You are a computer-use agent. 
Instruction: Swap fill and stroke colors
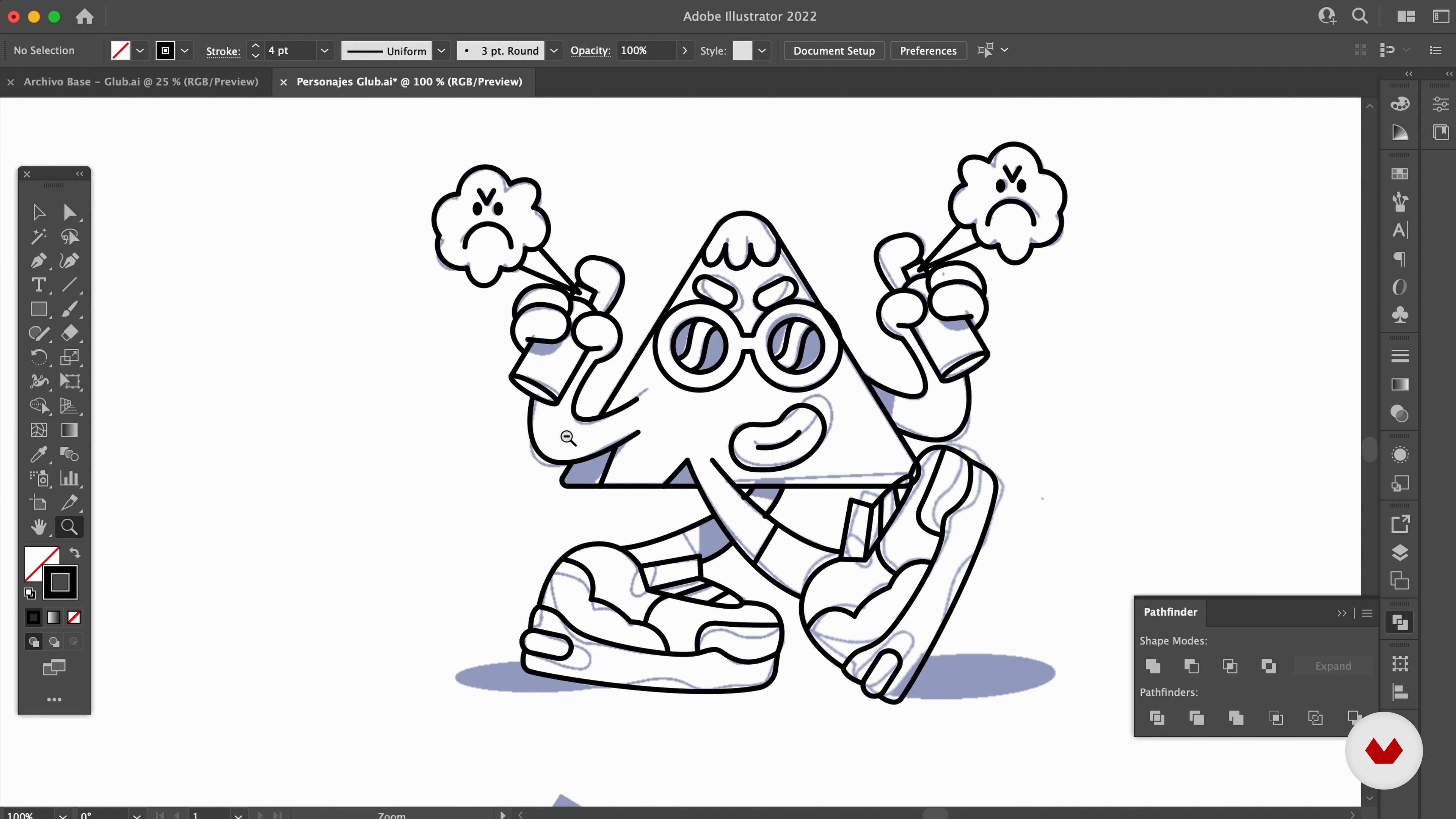pos(75,553)
